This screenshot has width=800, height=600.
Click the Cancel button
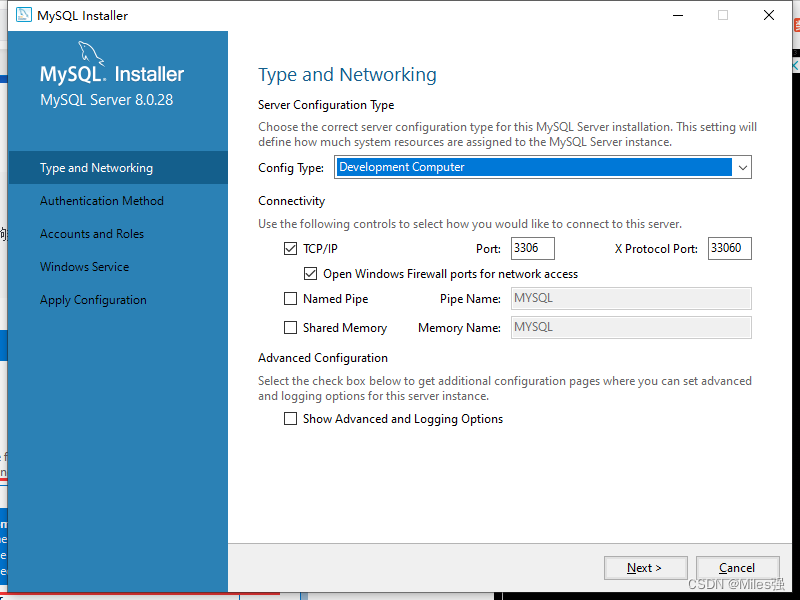(737, 568)
